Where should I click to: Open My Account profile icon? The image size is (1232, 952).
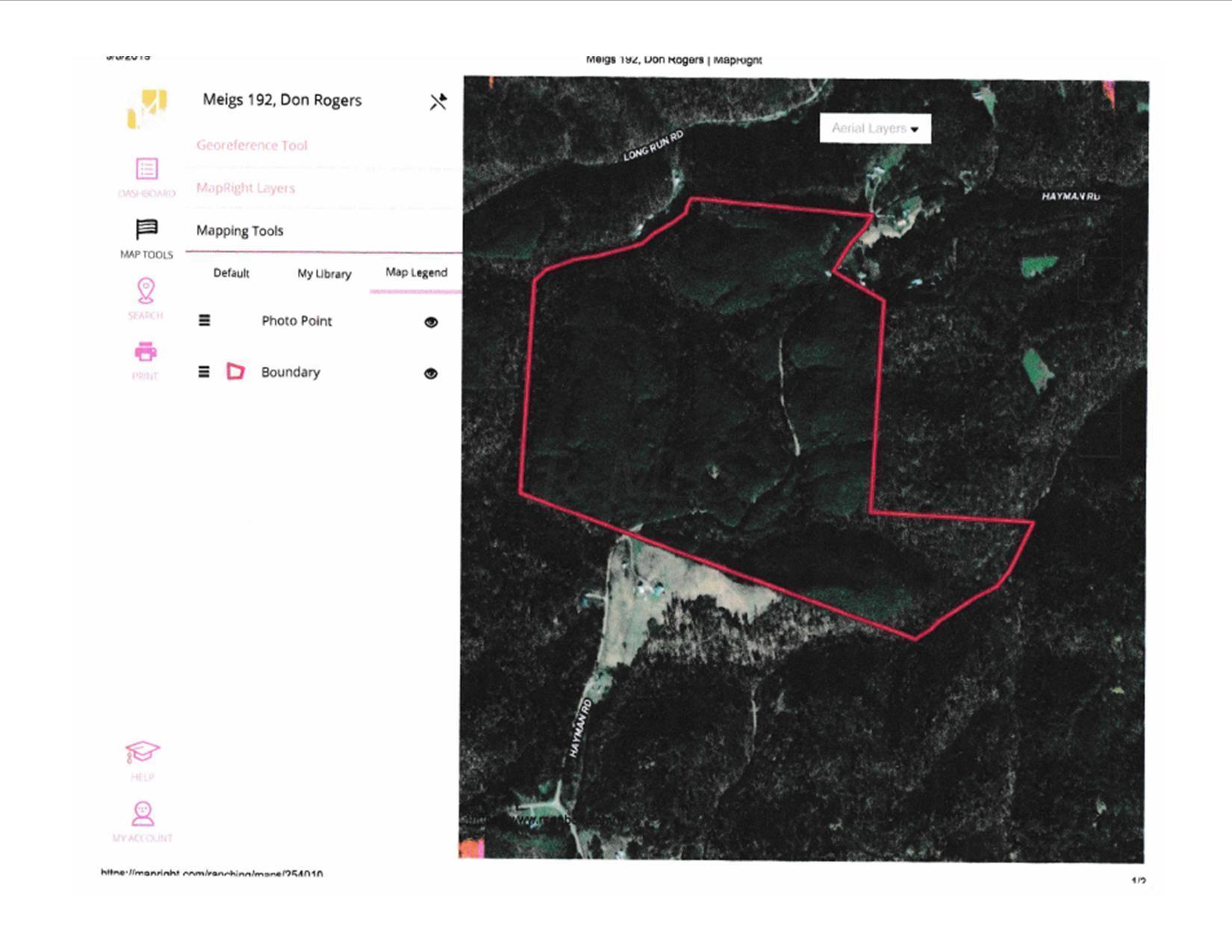click(143, 813)
